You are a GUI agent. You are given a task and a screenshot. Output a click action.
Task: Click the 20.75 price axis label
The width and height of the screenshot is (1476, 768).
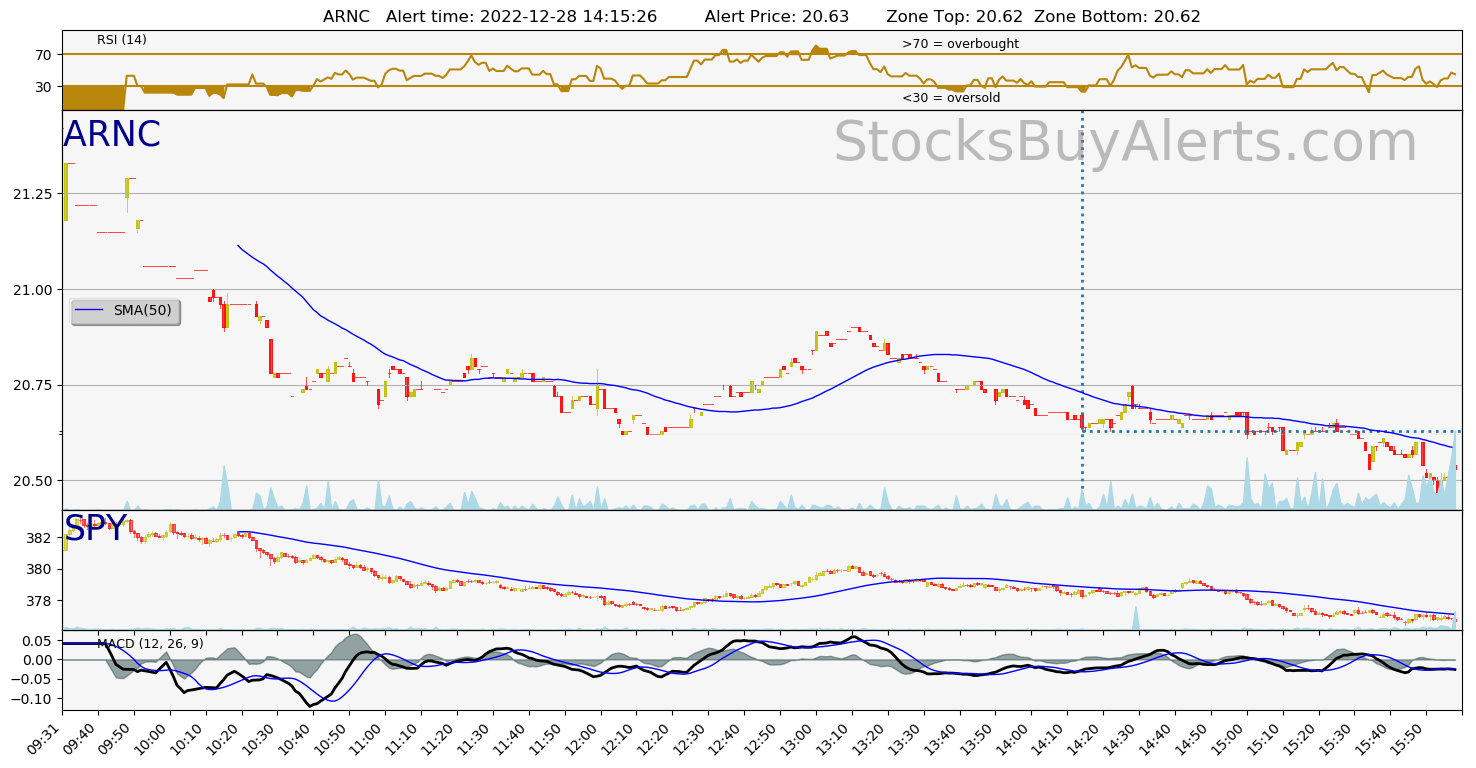click(x=33, y=385)
